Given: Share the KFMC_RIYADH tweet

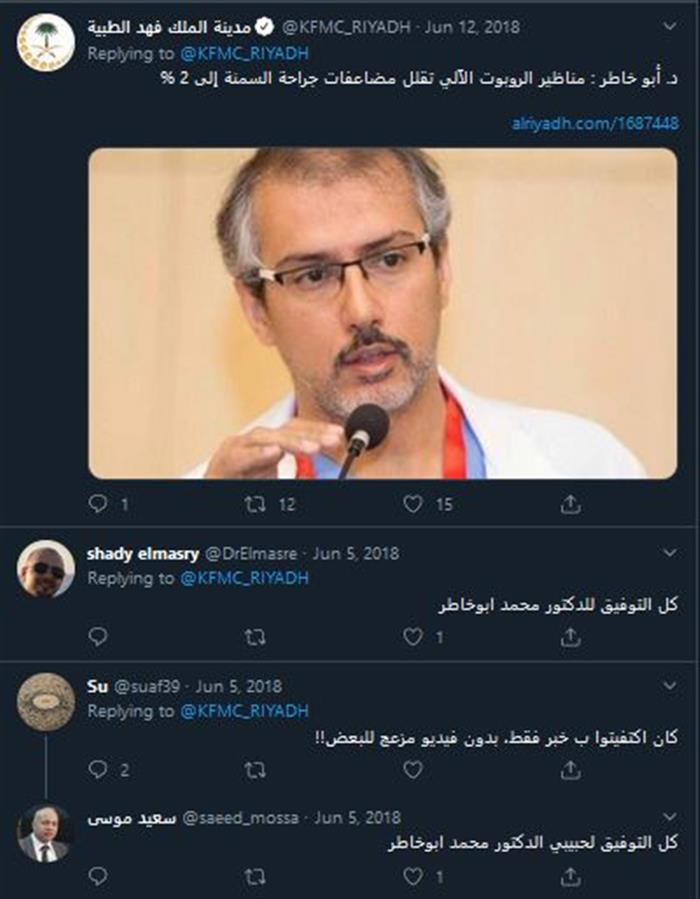Looking at the screenshot, I should [x=570, y=504].
